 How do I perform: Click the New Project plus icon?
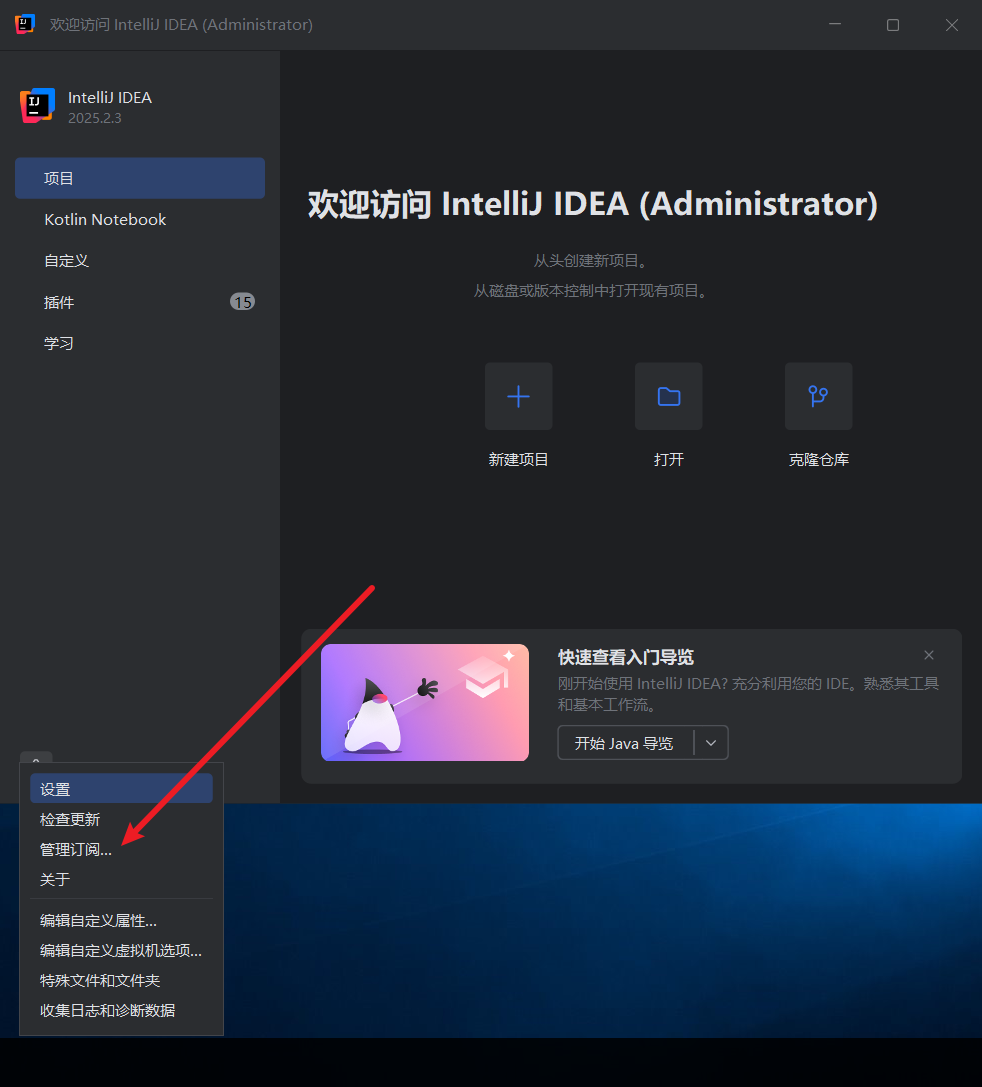518,397
